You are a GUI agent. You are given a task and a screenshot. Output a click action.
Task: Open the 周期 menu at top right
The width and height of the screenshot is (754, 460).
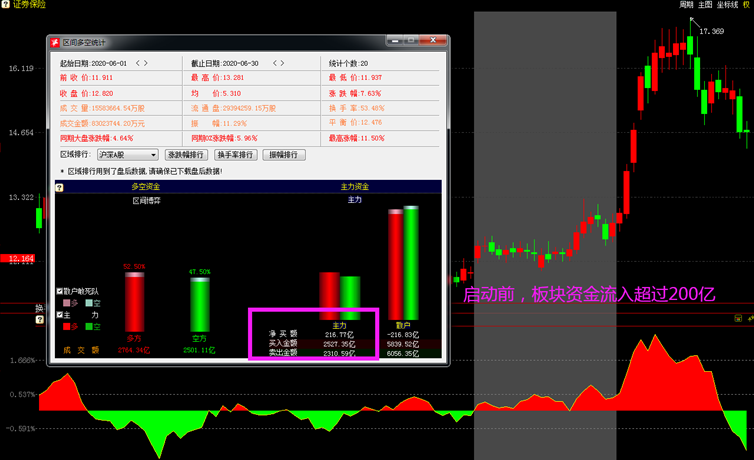click(x=686, y=5)
